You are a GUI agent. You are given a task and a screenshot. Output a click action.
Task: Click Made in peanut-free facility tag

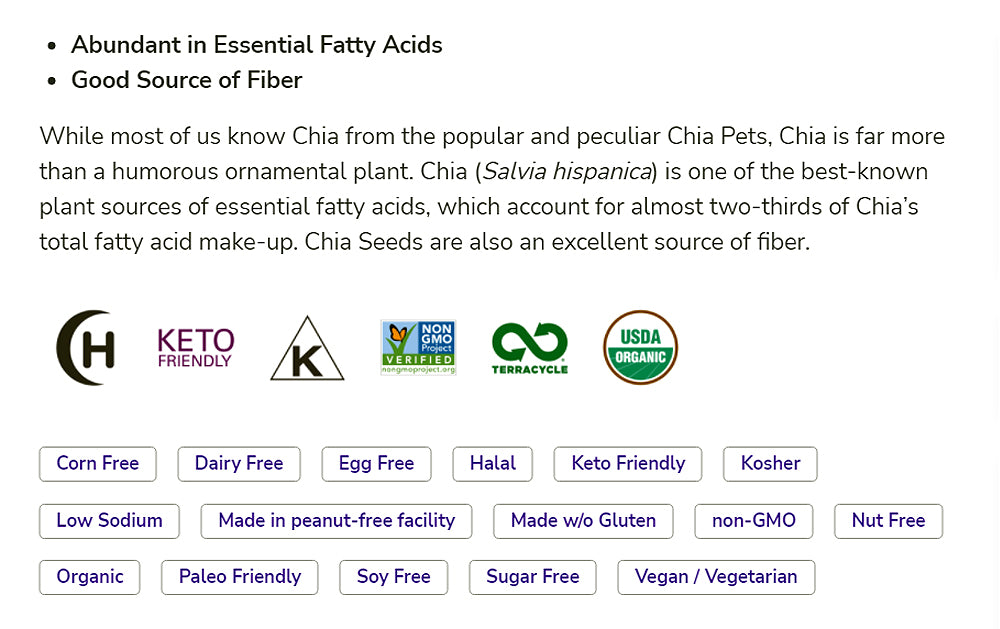tap(336, 521)
